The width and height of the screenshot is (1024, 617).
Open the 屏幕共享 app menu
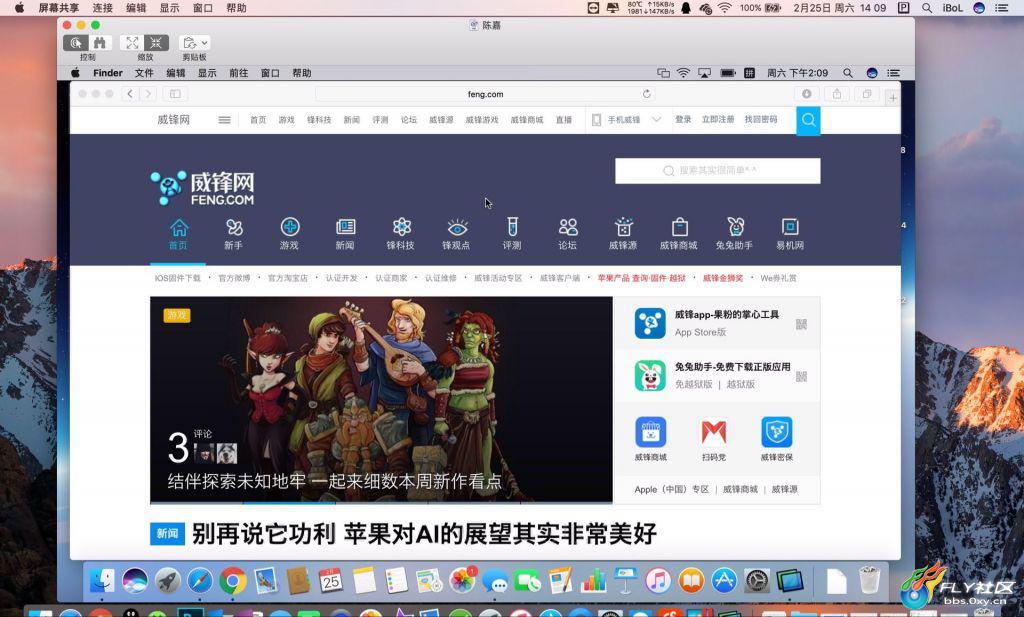click(58, 8)
